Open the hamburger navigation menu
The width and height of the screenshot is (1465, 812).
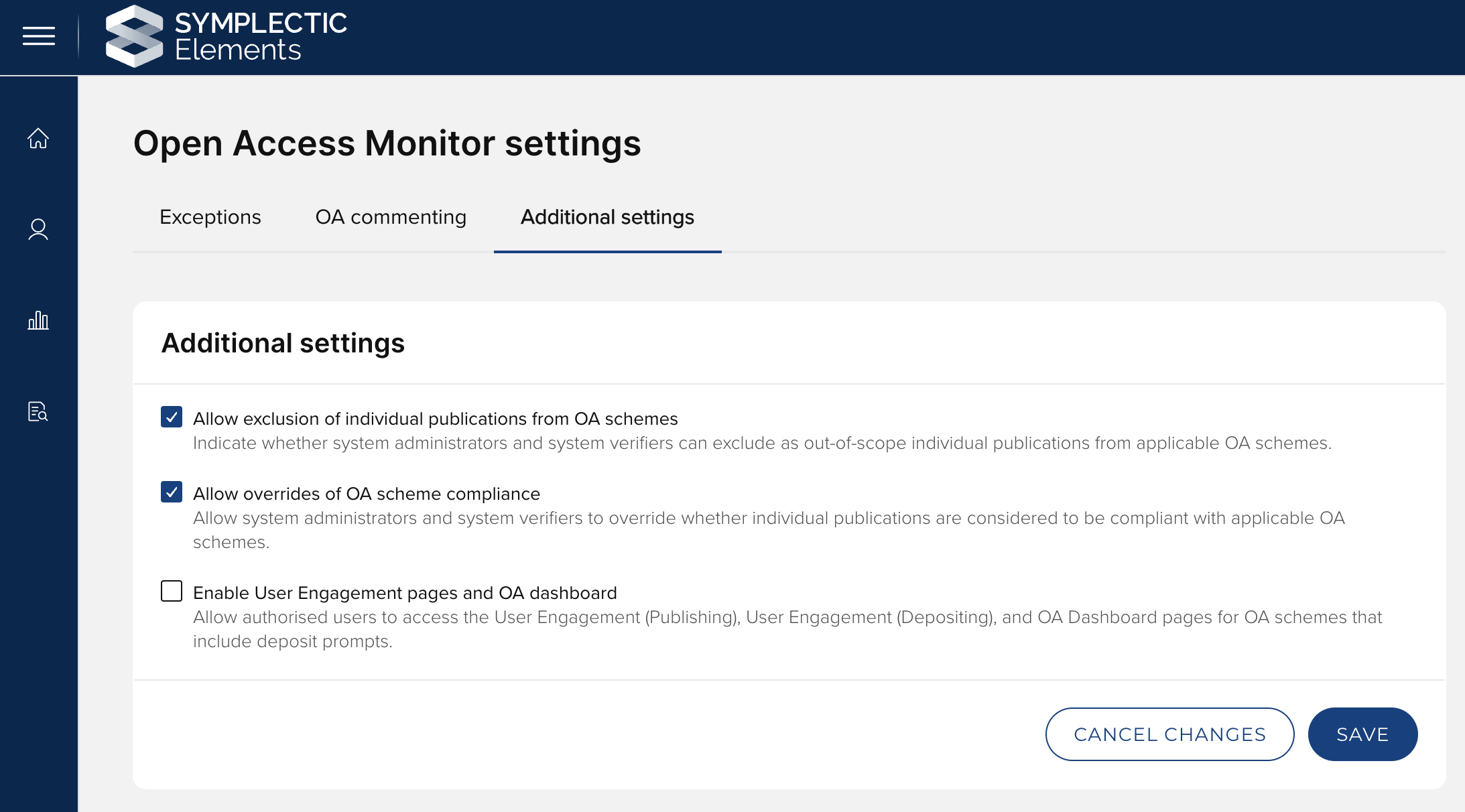(x=38, y=36)
